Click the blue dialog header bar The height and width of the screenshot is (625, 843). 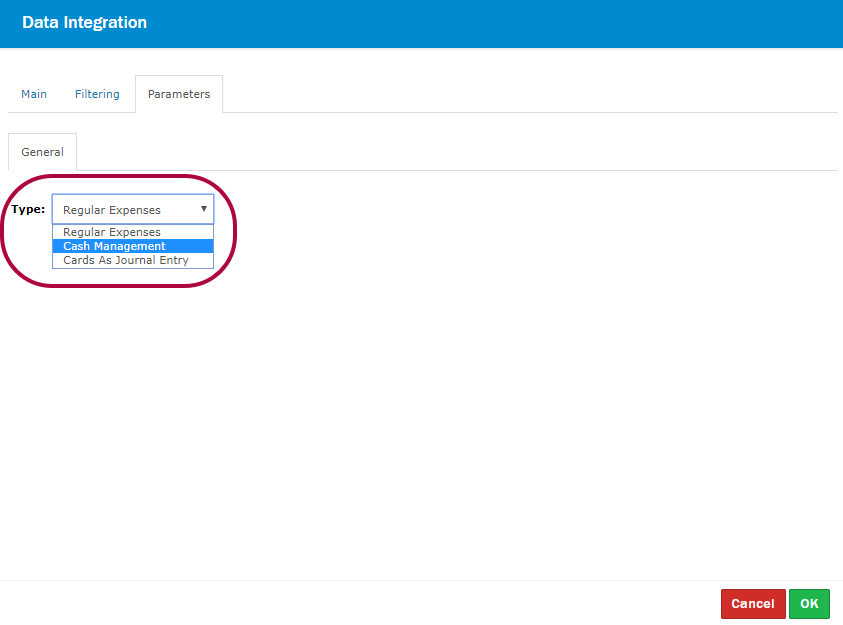[500, 23]
